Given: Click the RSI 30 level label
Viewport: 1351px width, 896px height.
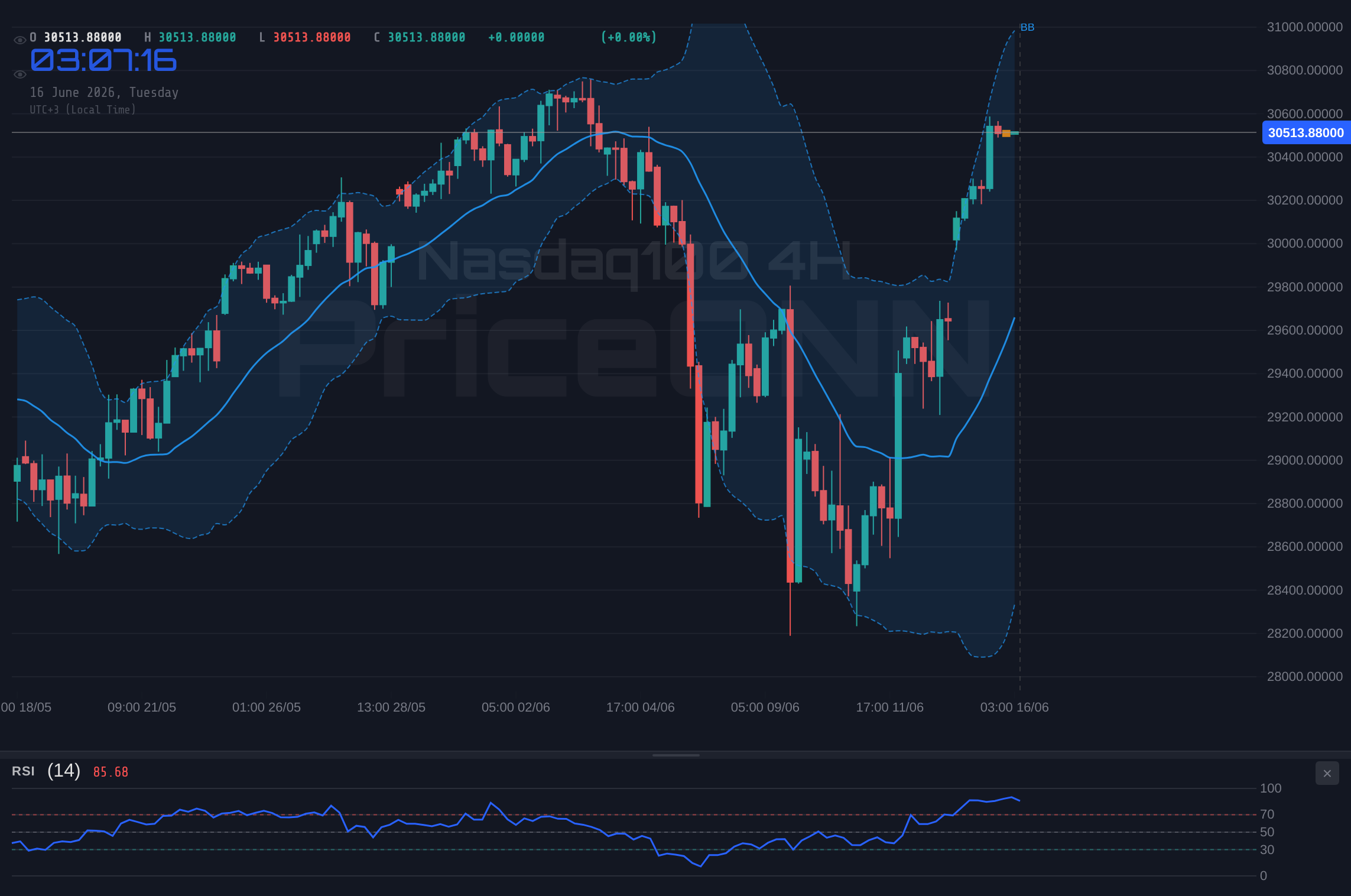Looking at the screenshot, I should pyautogui.click(x=1267, y=850).
